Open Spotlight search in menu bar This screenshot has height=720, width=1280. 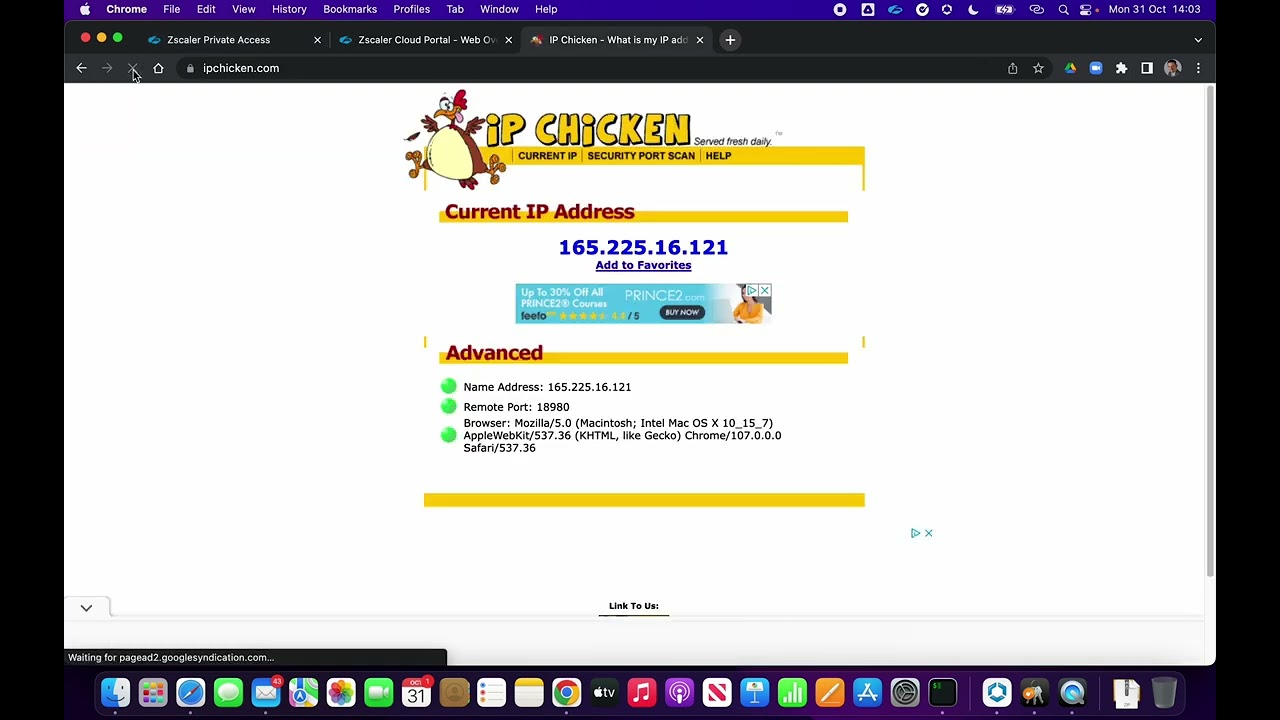pos(1063,9)
